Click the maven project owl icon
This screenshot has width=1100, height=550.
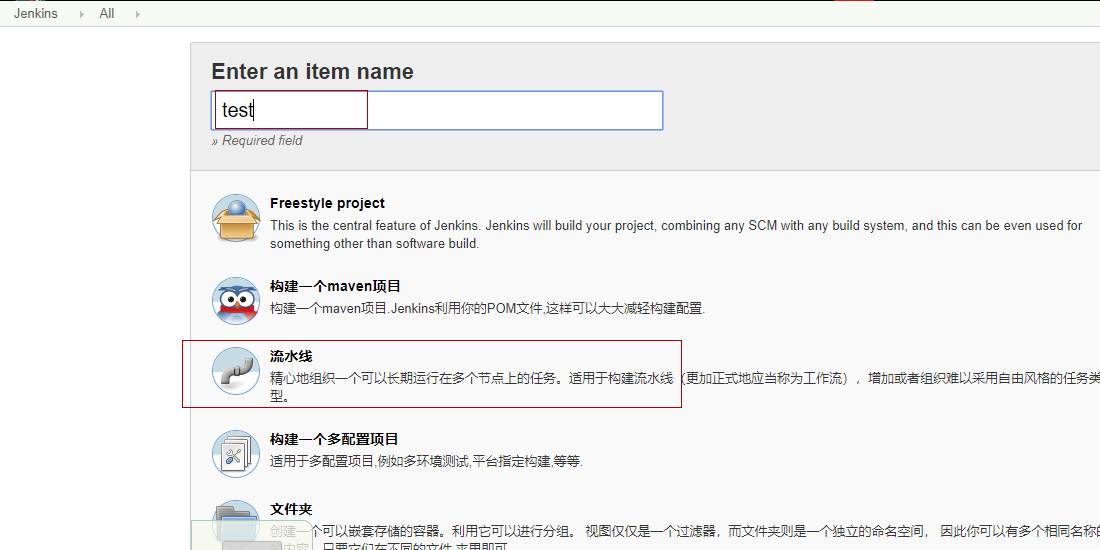[x=236, y=301]
